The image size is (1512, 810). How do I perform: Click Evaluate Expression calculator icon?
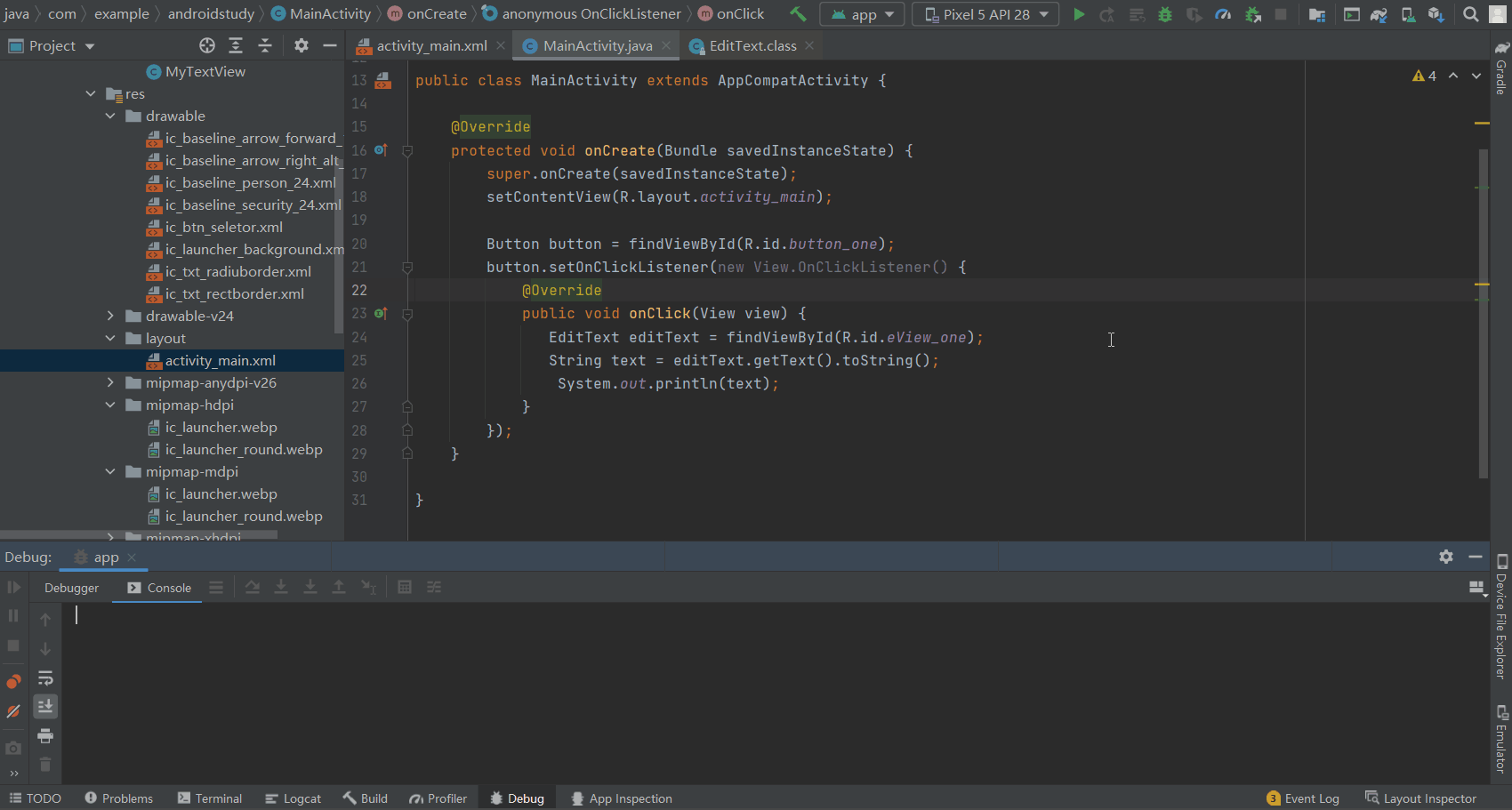coord(405,587)
